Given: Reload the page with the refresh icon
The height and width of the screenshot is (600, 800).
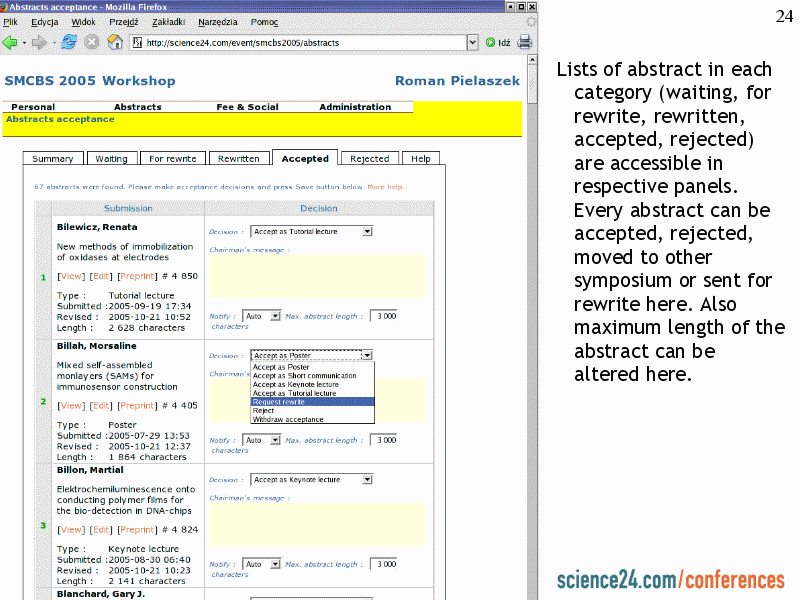Looking at the screenshot, I should pos(69,42).
